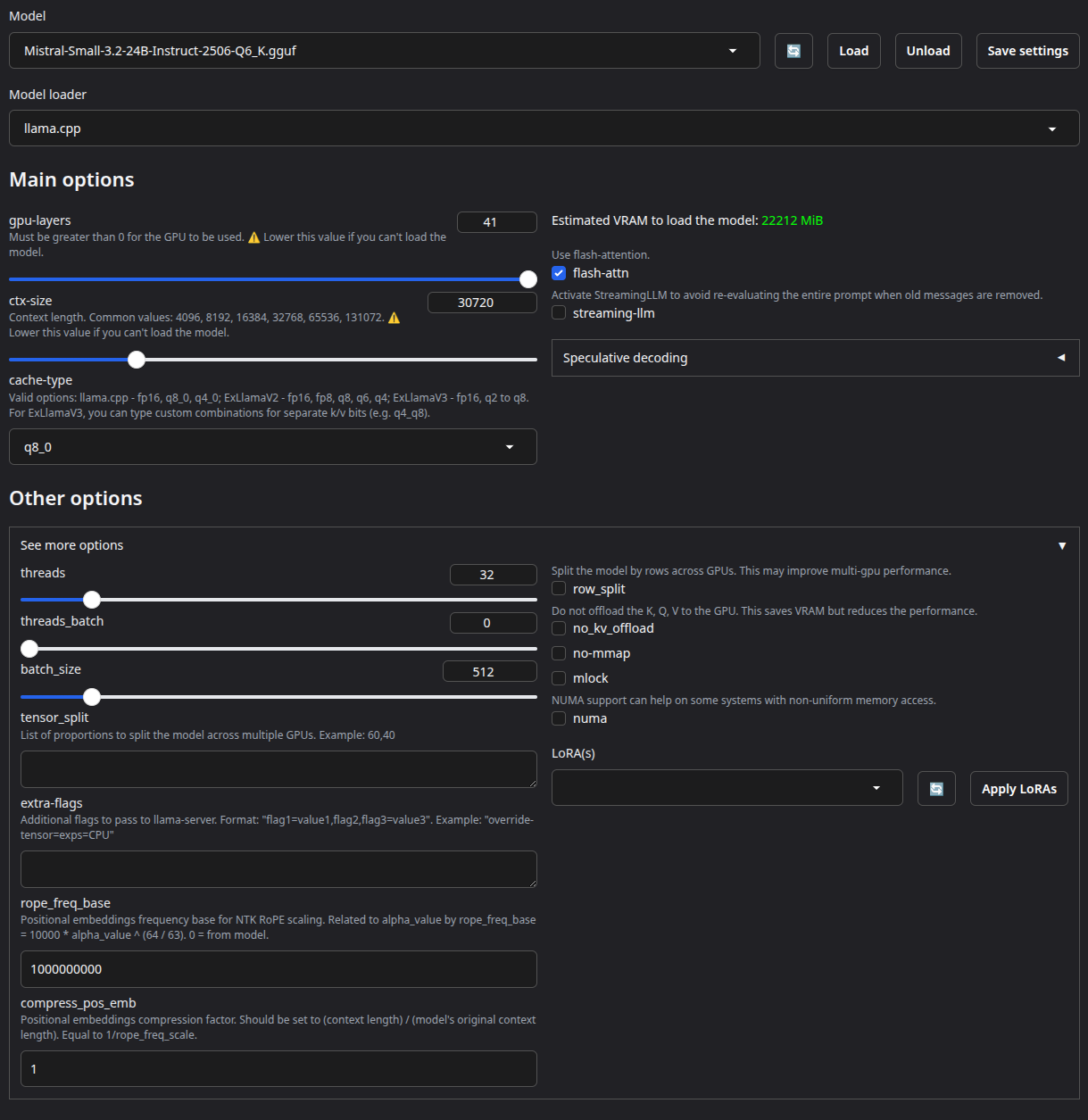Toggle the flash-attn checkbox
The height and width of the screenshot is (1120, 1088).
click(559, 273)
